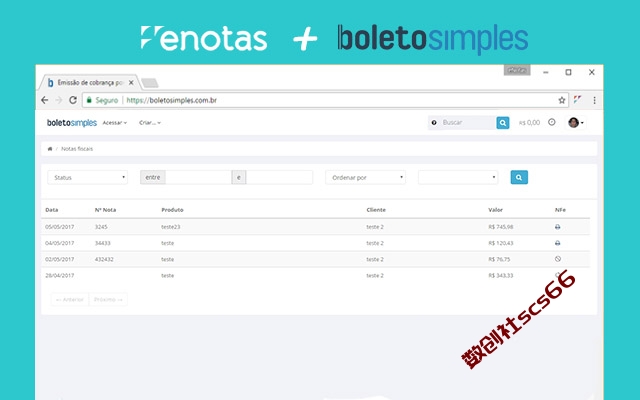The image size is (640, 400).
Task: Click date 04/05/2017
Action: tap(60, 243)
